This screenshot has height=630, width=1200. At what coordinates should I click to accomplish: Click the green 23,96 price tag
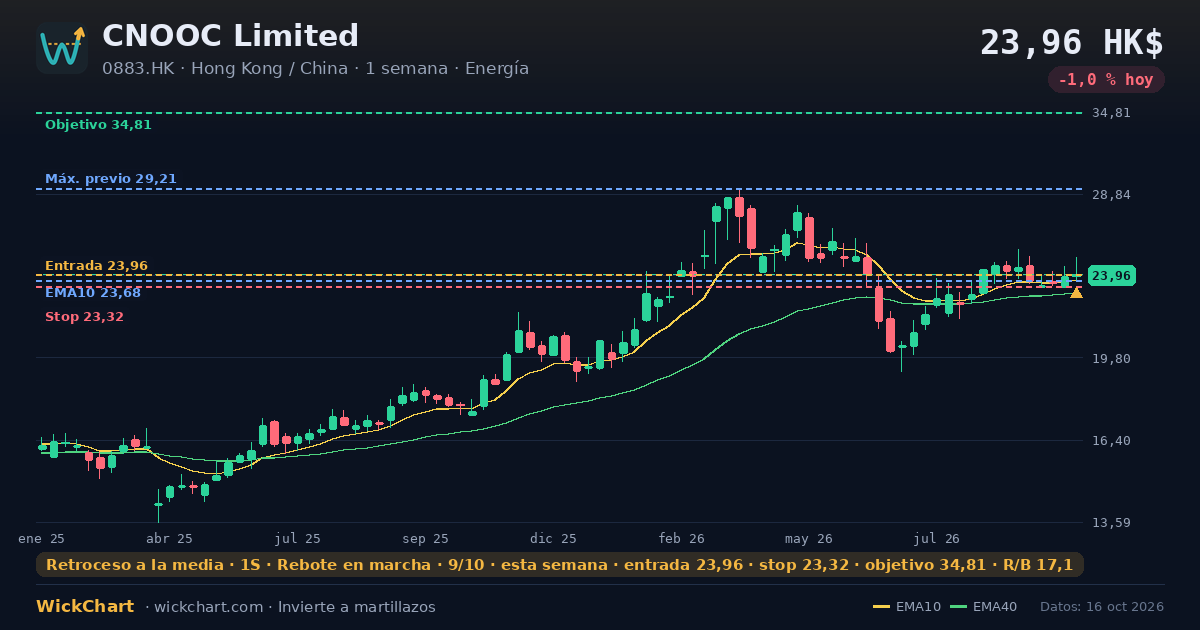coord(1111,276)
